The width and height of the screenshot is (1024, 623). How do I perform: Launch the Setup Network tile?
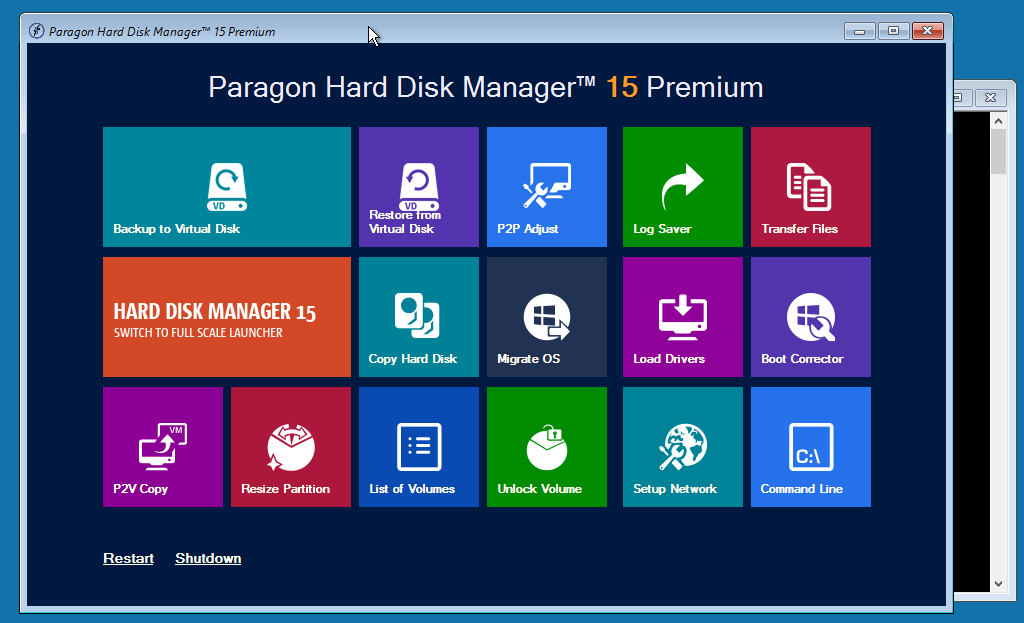coord(682,447)
